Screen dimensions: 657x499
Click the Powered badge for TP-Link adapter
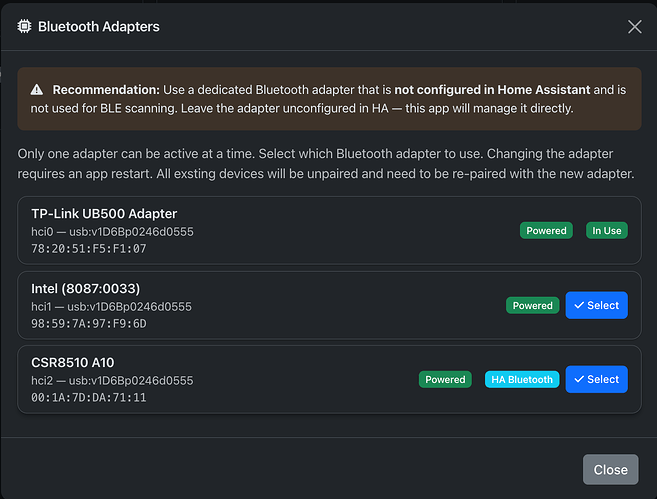tap(546, 231)
